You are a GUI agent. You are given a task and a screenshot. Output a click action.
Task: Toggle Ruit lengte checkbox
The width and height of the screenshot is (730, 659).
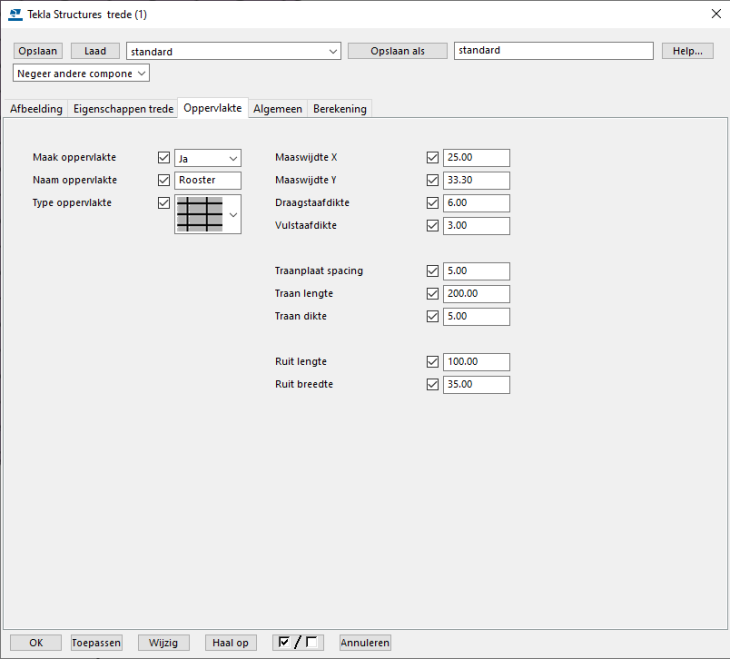click(x=433, y=362)
